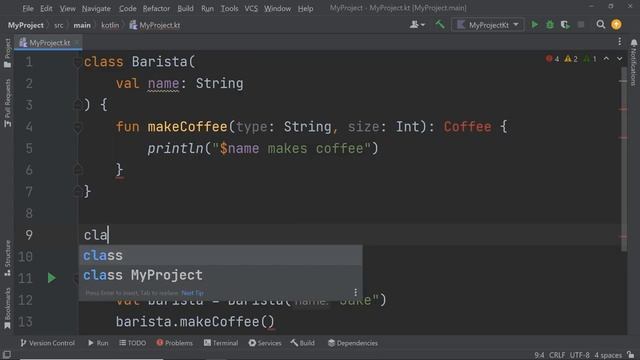Click the green weak warnings indicator
The width and height of the screenshot is (640, 360).
(x=590, y=59)
